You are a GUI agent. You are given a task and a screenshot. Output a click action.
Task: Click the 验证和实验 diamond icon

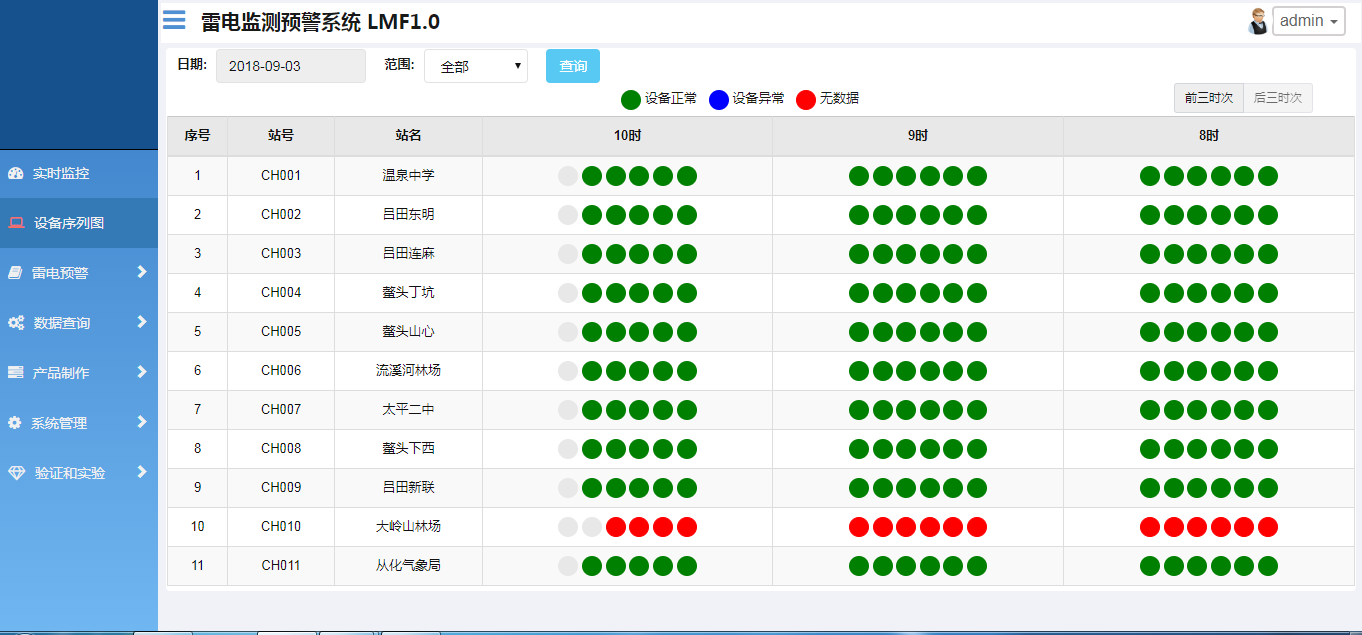tap(16, 472)
